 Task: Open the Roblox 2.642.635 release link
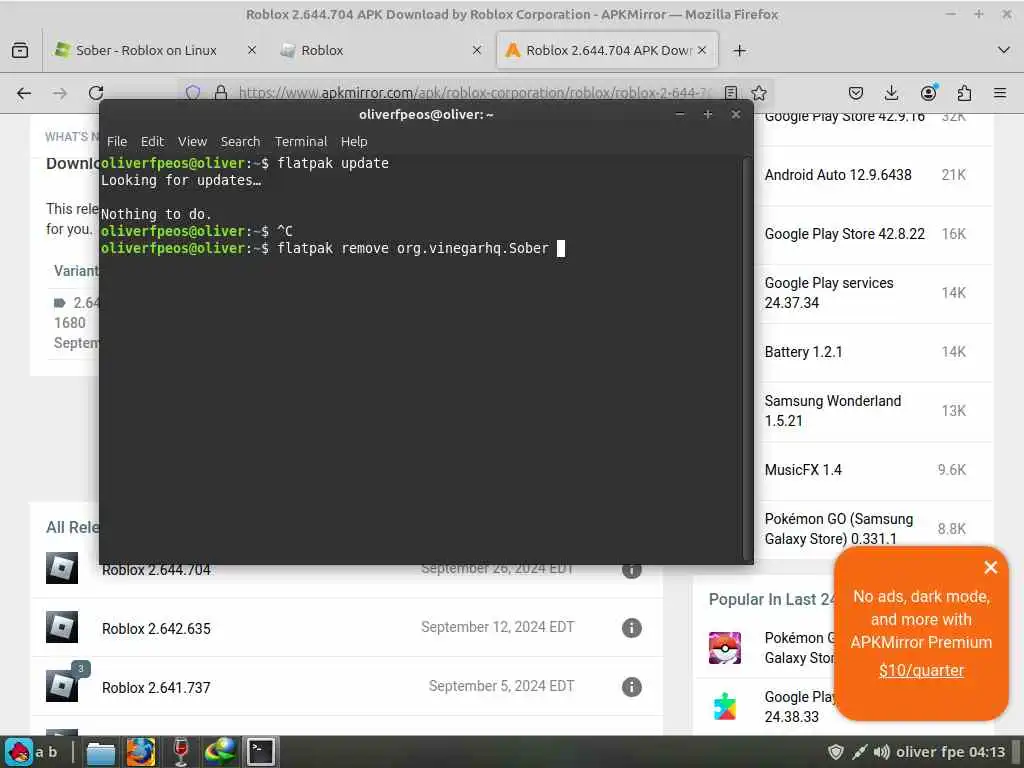(x=156, y=629)
